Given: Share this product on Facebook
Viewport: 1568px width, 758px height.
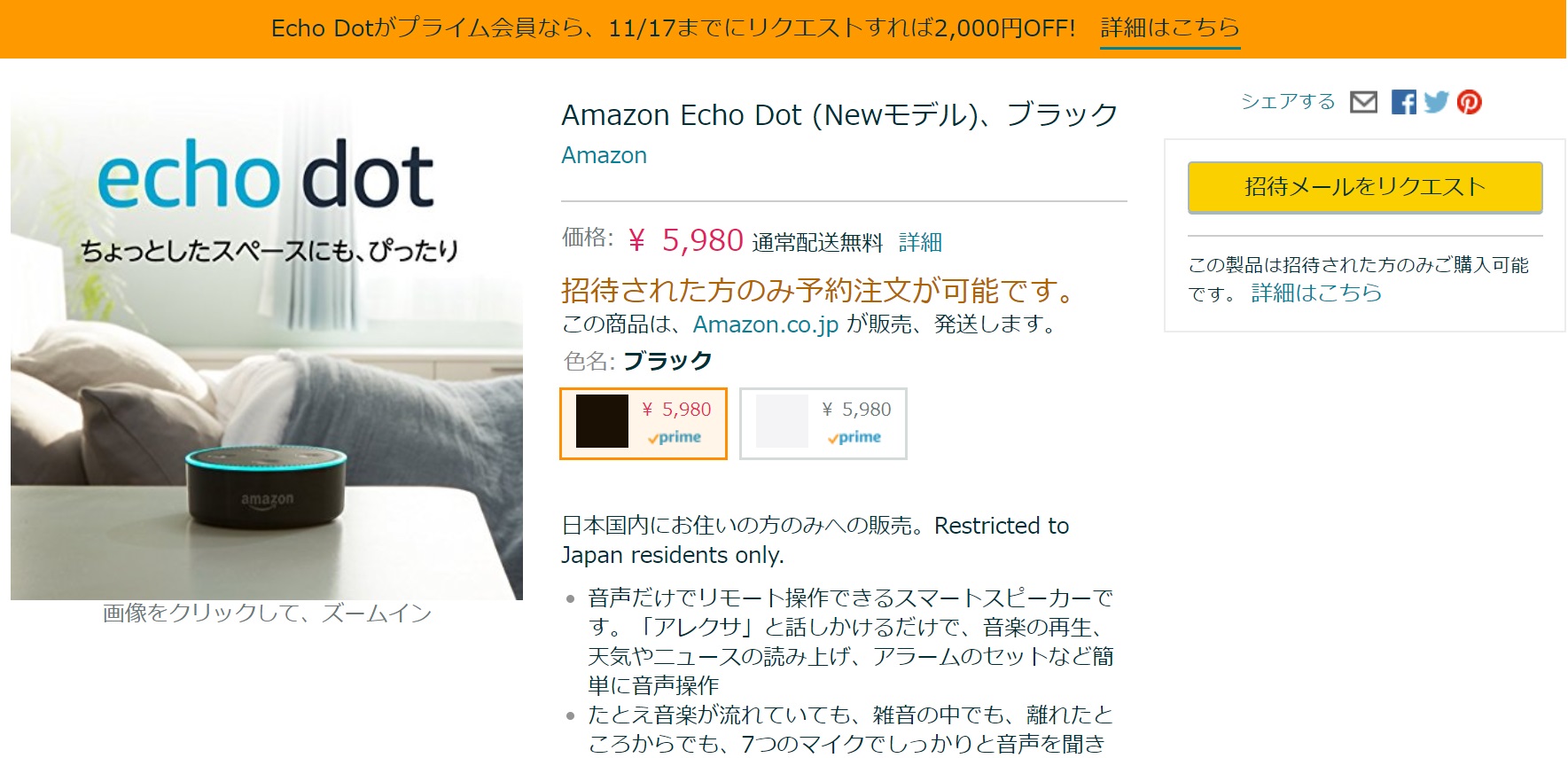Looking at the screenshot, I should pos(1403,102).
